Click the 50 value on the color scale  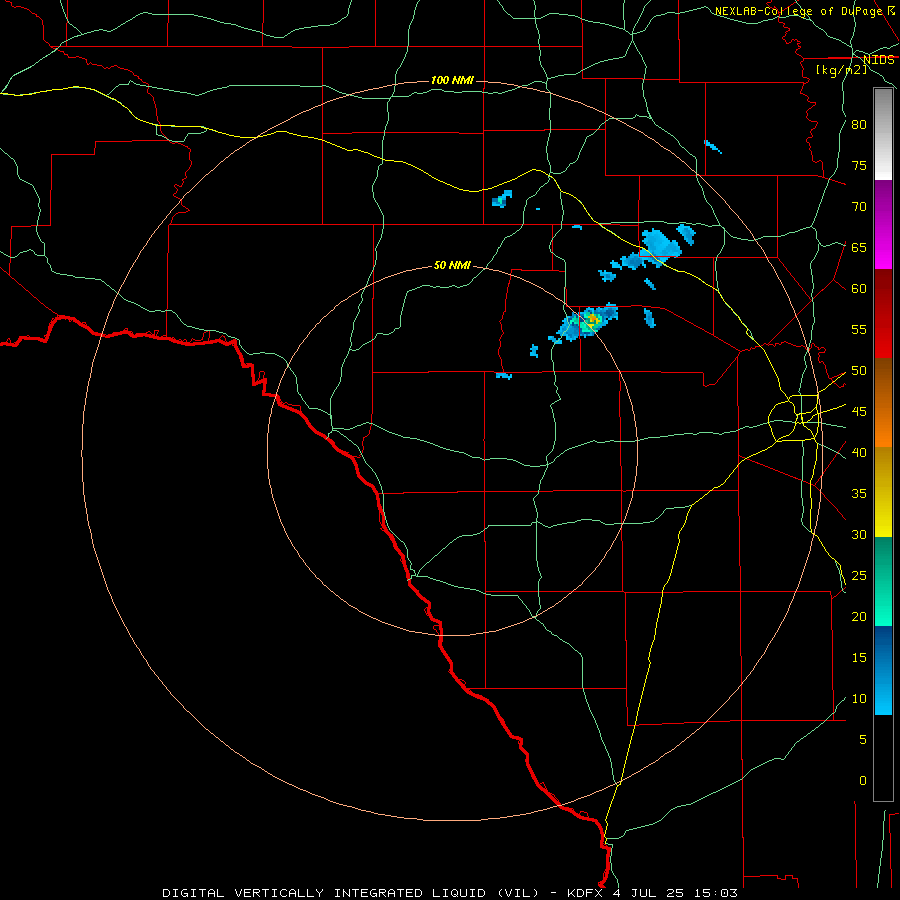click(859, 371)
